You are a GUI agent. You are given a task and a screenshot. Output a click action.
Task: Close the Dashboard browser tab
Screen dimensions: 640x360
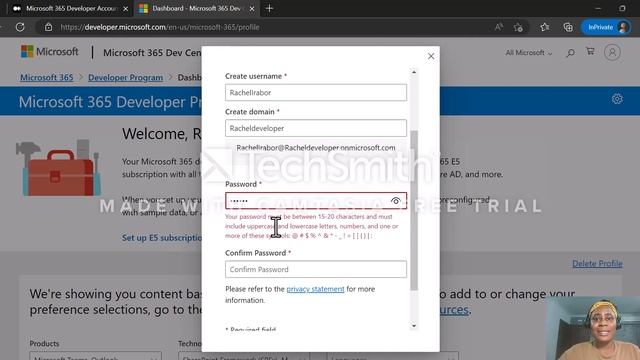[252, 9]
